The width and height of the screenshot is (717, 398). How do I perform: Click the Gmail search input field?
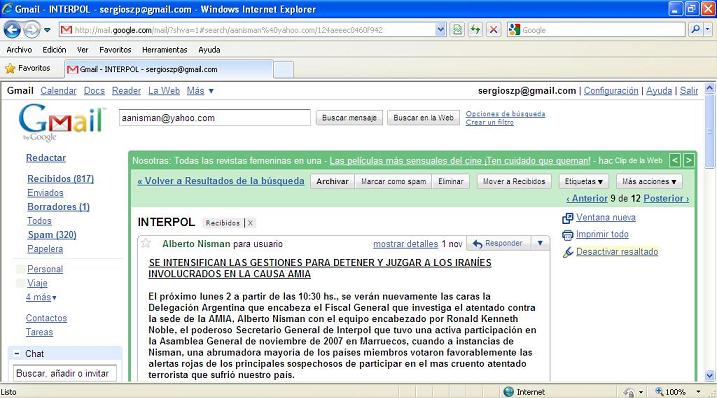214,118
